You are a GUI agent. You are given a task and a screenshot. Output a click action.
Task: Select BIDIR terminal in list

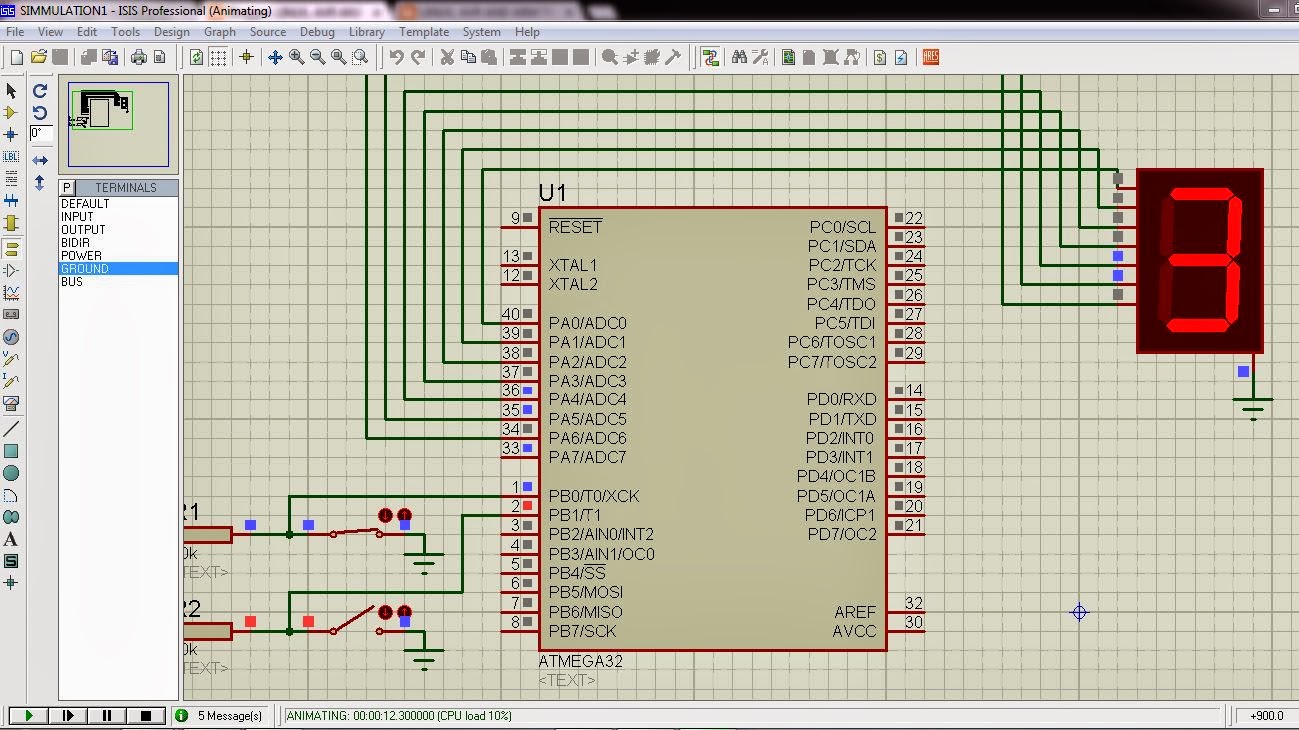(75, 243)
